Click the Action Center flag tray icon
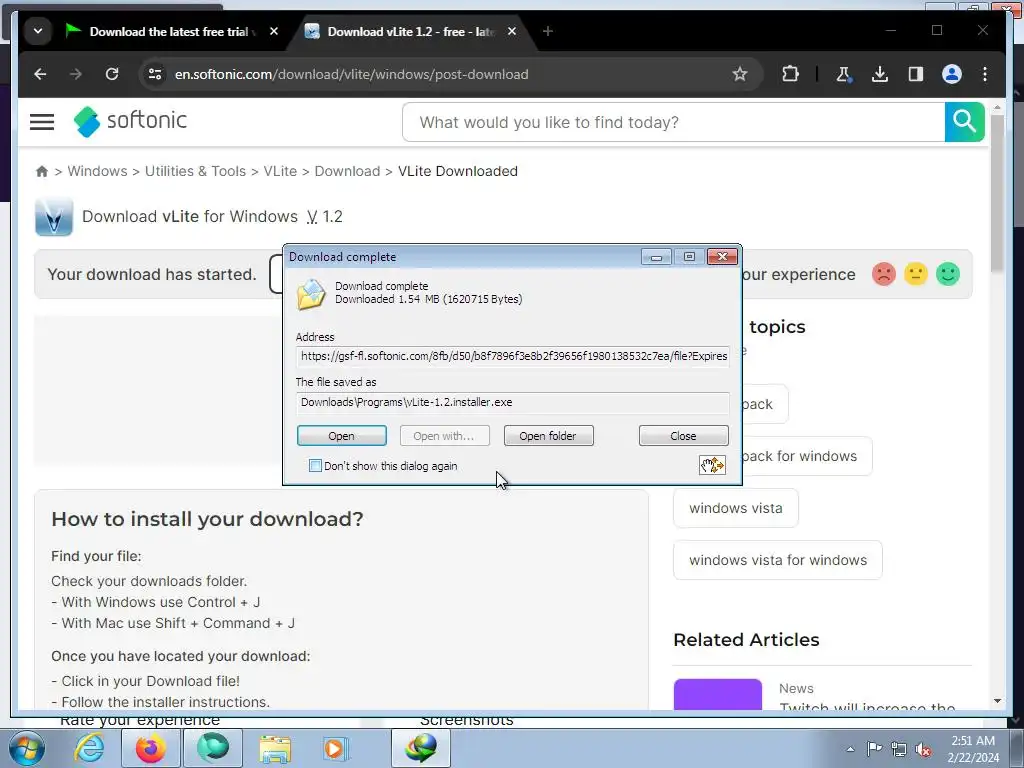 [874, 749]
